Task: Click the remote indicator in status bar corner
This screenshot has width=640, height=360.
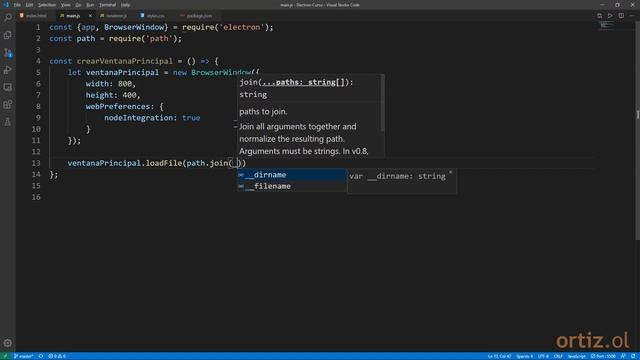Action: 5,356
